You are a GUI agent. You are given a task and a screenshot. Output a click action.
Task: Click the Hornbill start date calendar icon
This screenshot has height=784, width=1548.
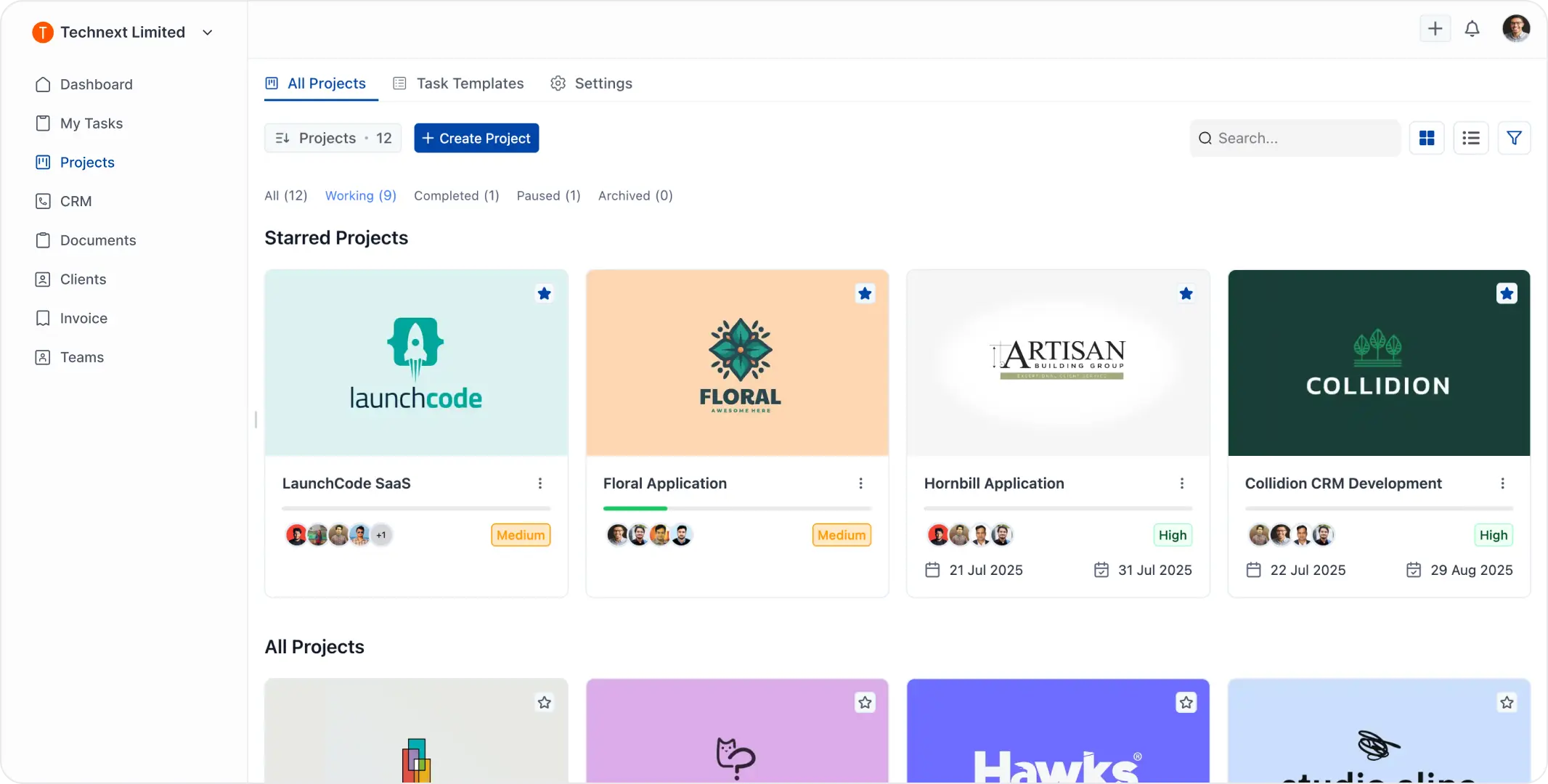click(932, 570)
